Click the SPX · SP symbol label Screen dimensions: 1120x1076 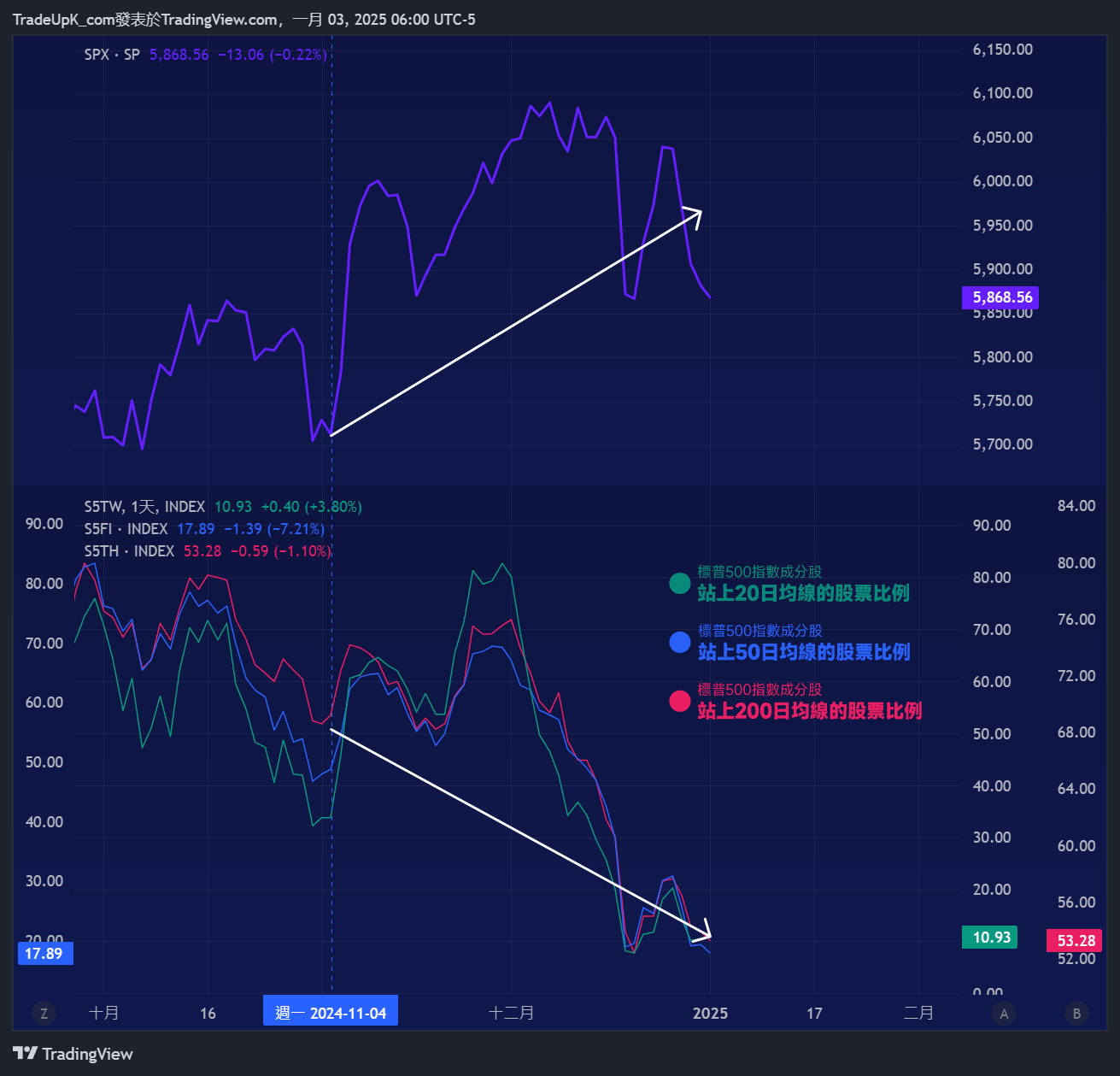(x=112, y=55)
